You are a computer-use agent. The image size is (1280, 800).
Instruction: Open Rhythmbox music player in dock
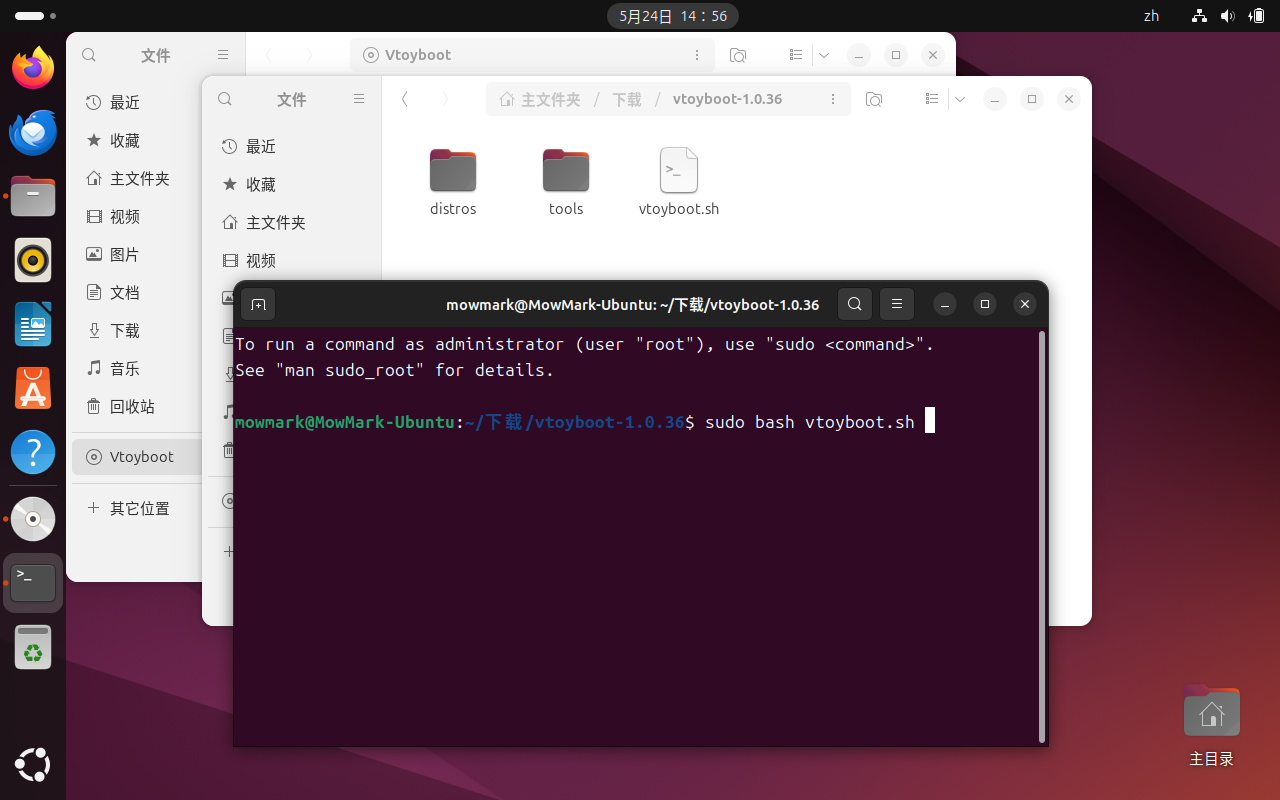pos(33,260)
